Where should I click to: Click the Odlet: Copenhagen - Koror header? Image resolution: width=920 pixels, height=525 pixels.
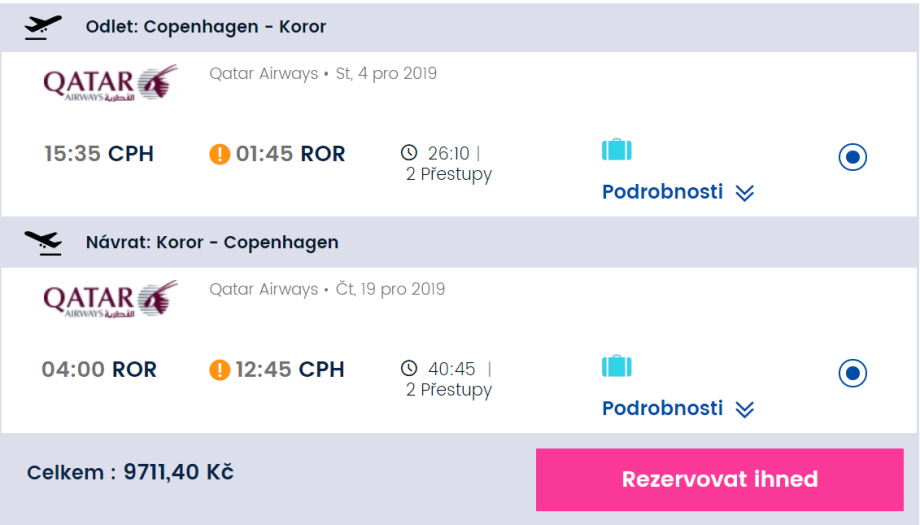coord(206,27)
